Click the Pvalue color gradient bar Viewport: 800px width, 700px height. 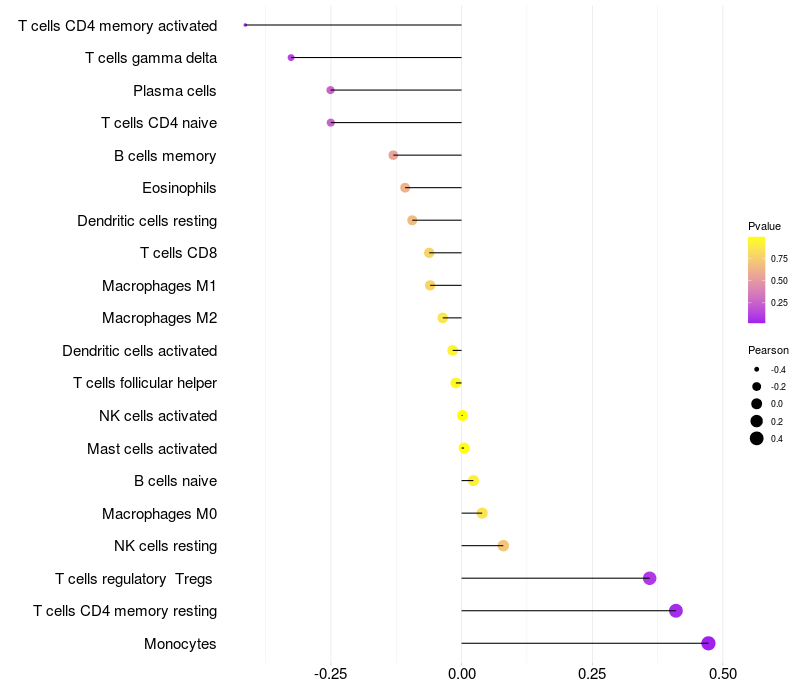coord(756,280)
